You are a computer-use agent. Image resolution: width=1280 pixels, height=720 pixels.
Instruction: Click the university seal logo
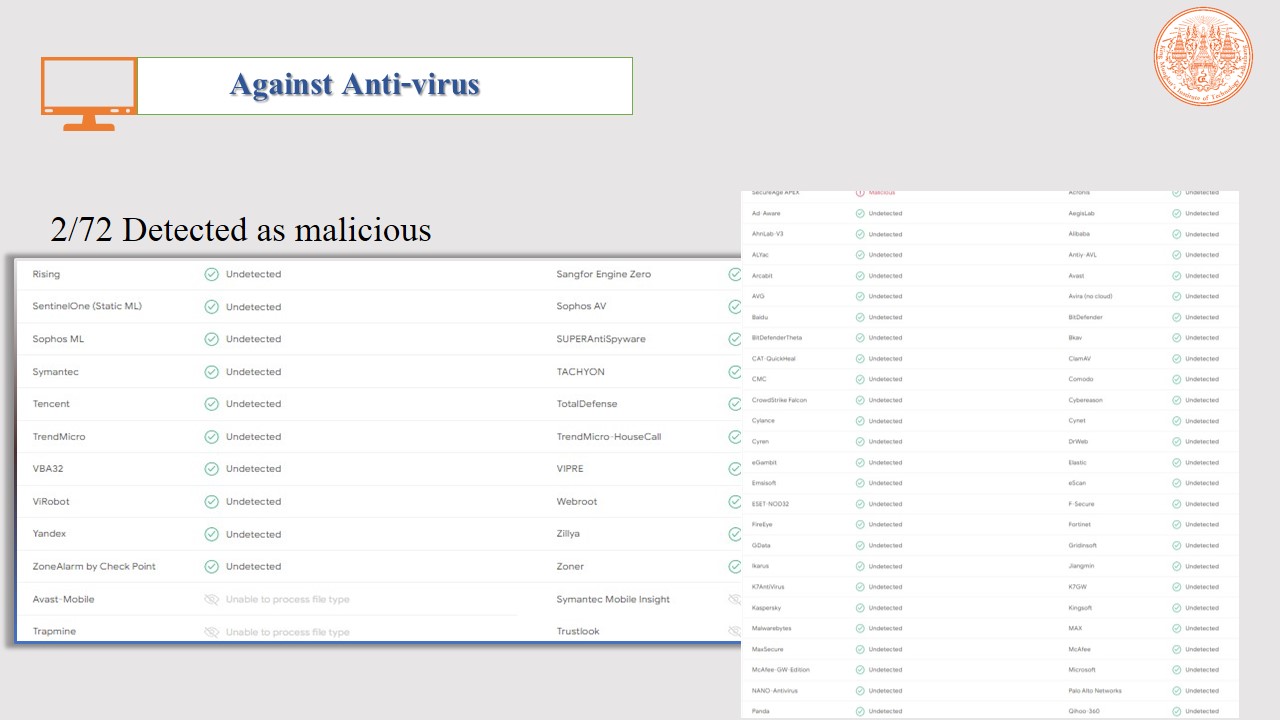(1202, 56)
